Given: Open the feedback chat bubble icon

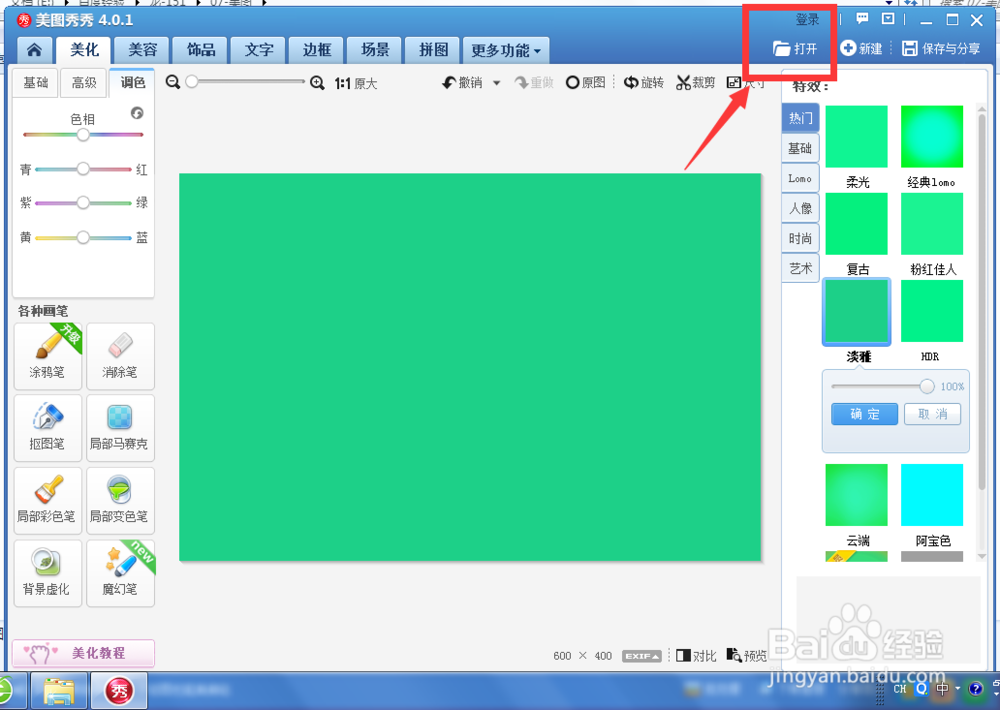Looking at the screenshot, I should click(862, 19).
